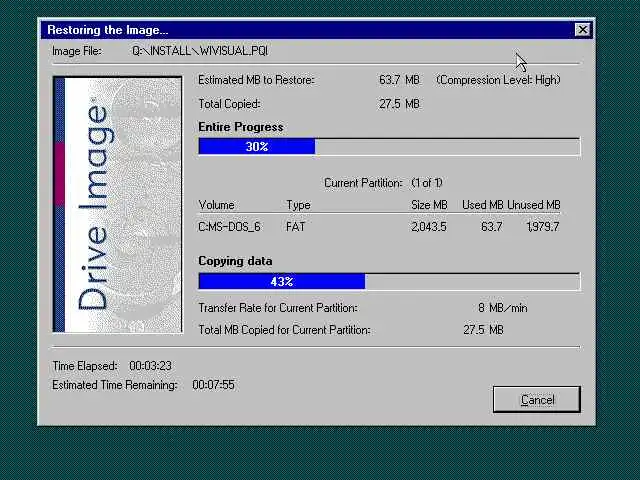Click the 'Copying data' heading

pyautogui.click(x=235, y=261)
